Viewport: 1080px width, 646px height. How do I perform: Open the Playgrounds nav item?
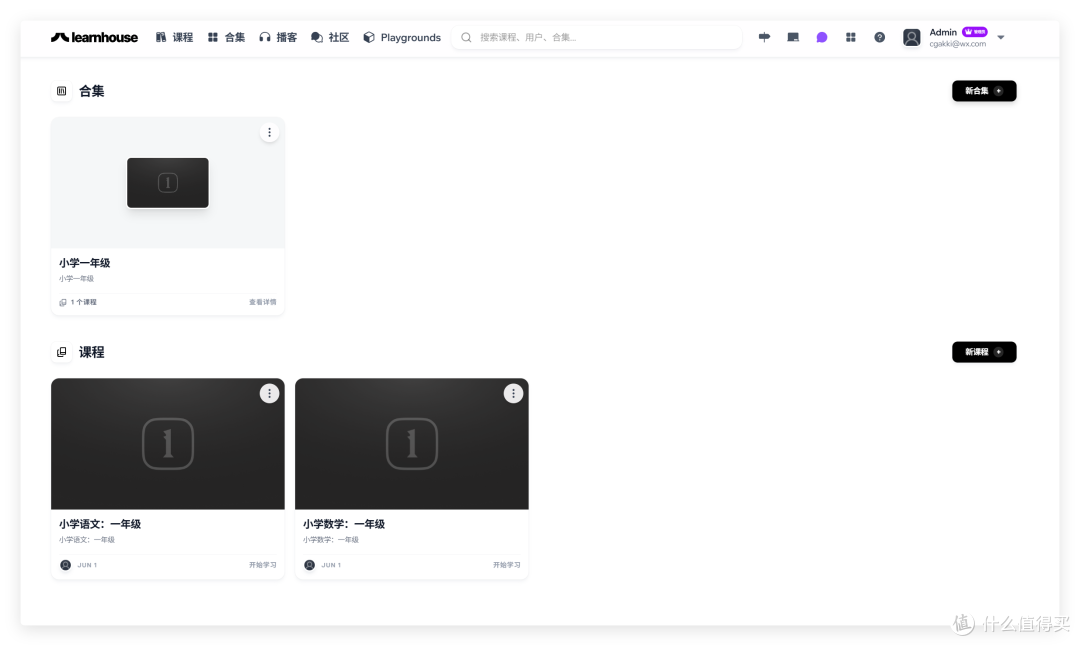pyautogui.click(x=402, y=37)
